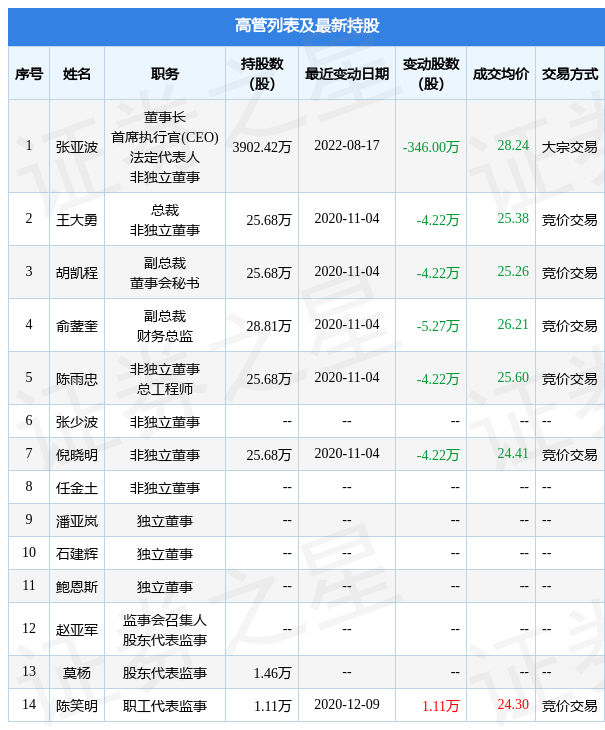Click the 首席执行官(CEO) position text

coord(165,137)
